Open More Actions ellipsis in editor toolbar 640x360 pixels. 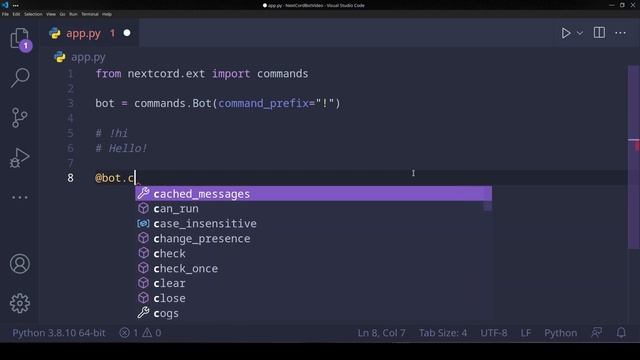(620, 33)
